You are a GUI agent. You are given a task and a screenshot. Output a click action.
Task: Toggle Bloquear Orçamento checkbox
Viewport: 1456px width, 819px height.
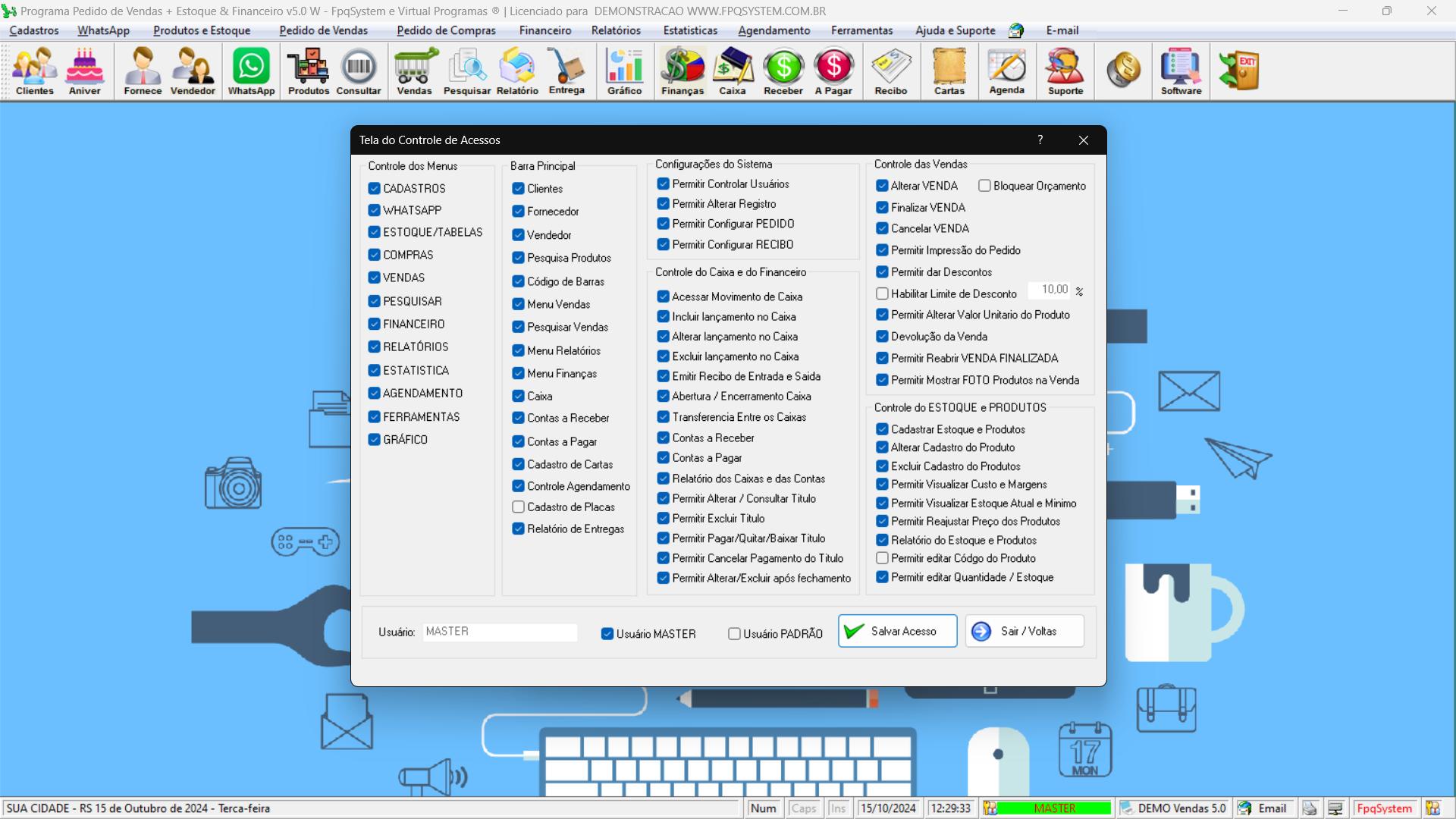984,185
